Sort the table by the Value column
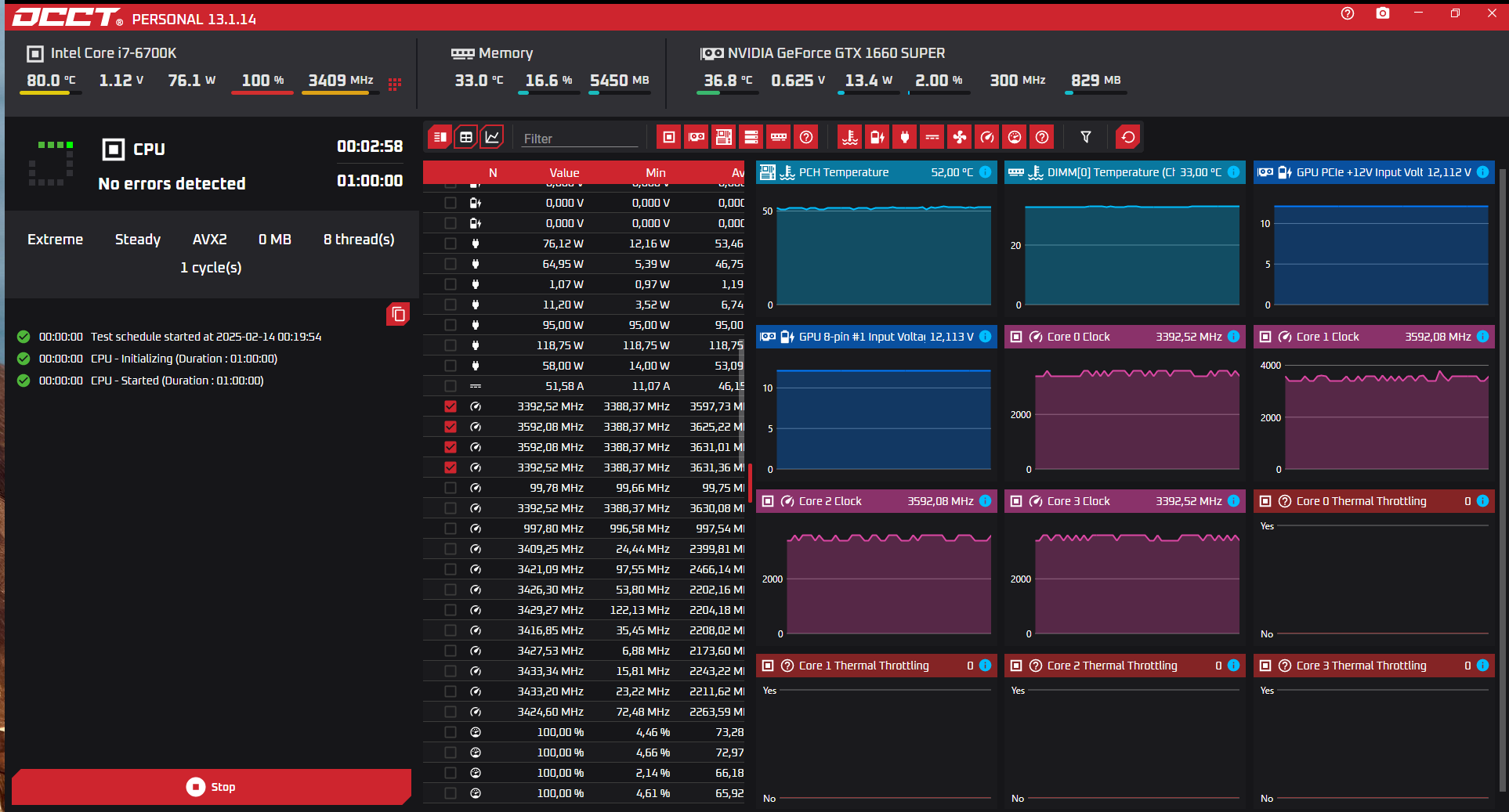 (564, 172)
